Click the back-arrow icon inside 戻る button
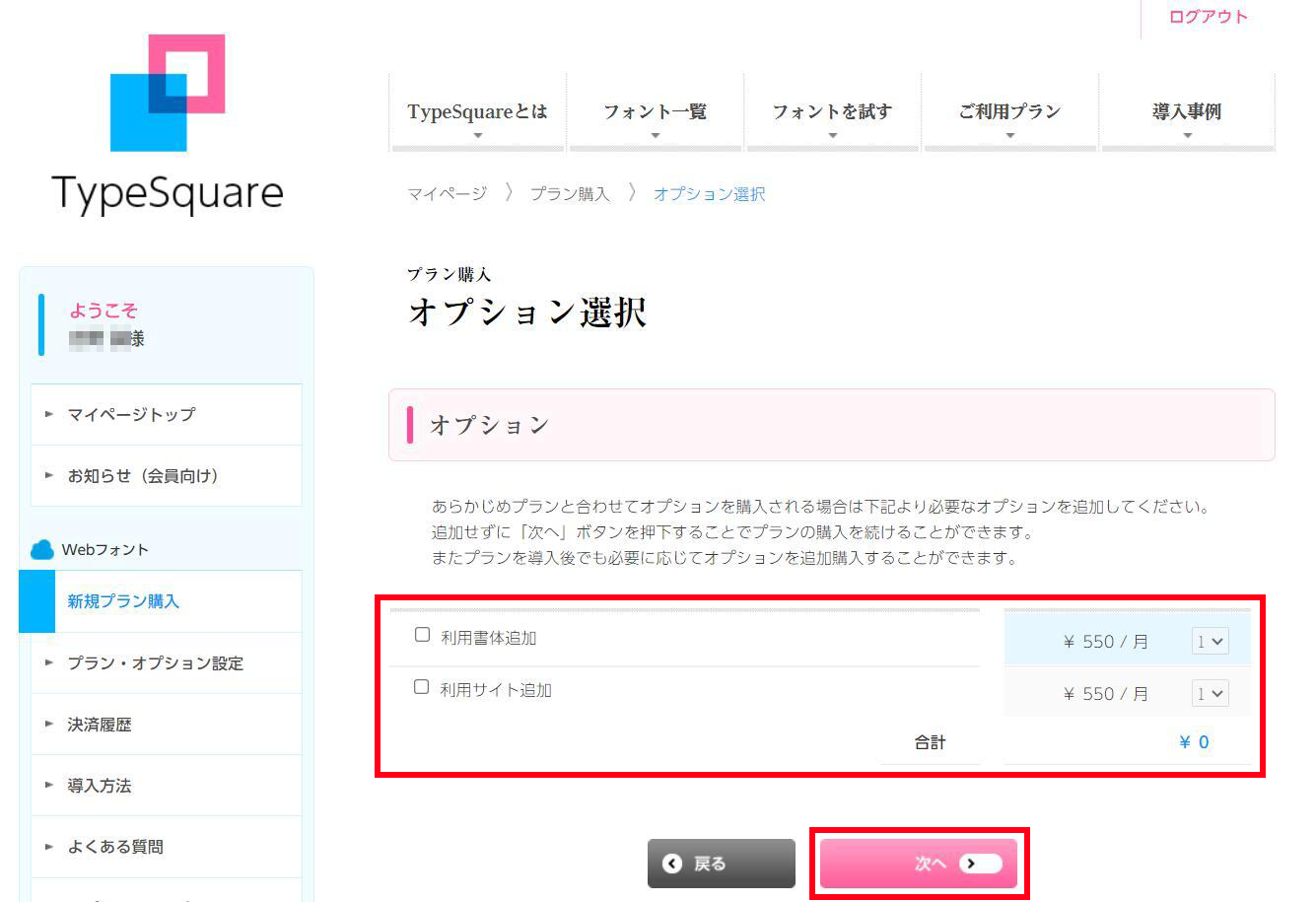 (x=672, y=863)
